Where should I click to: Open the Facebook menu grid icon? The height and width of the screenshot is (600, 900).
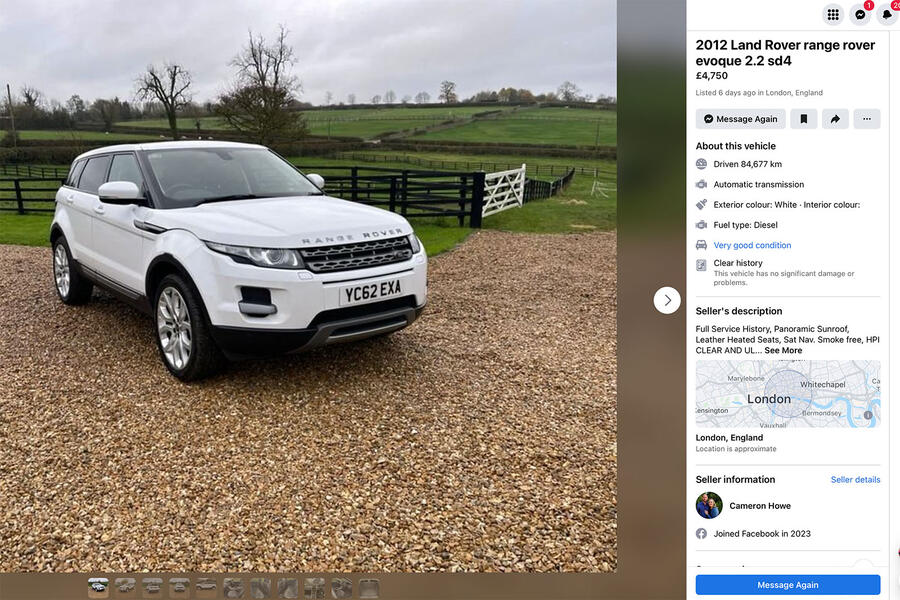tap(833, 14)
